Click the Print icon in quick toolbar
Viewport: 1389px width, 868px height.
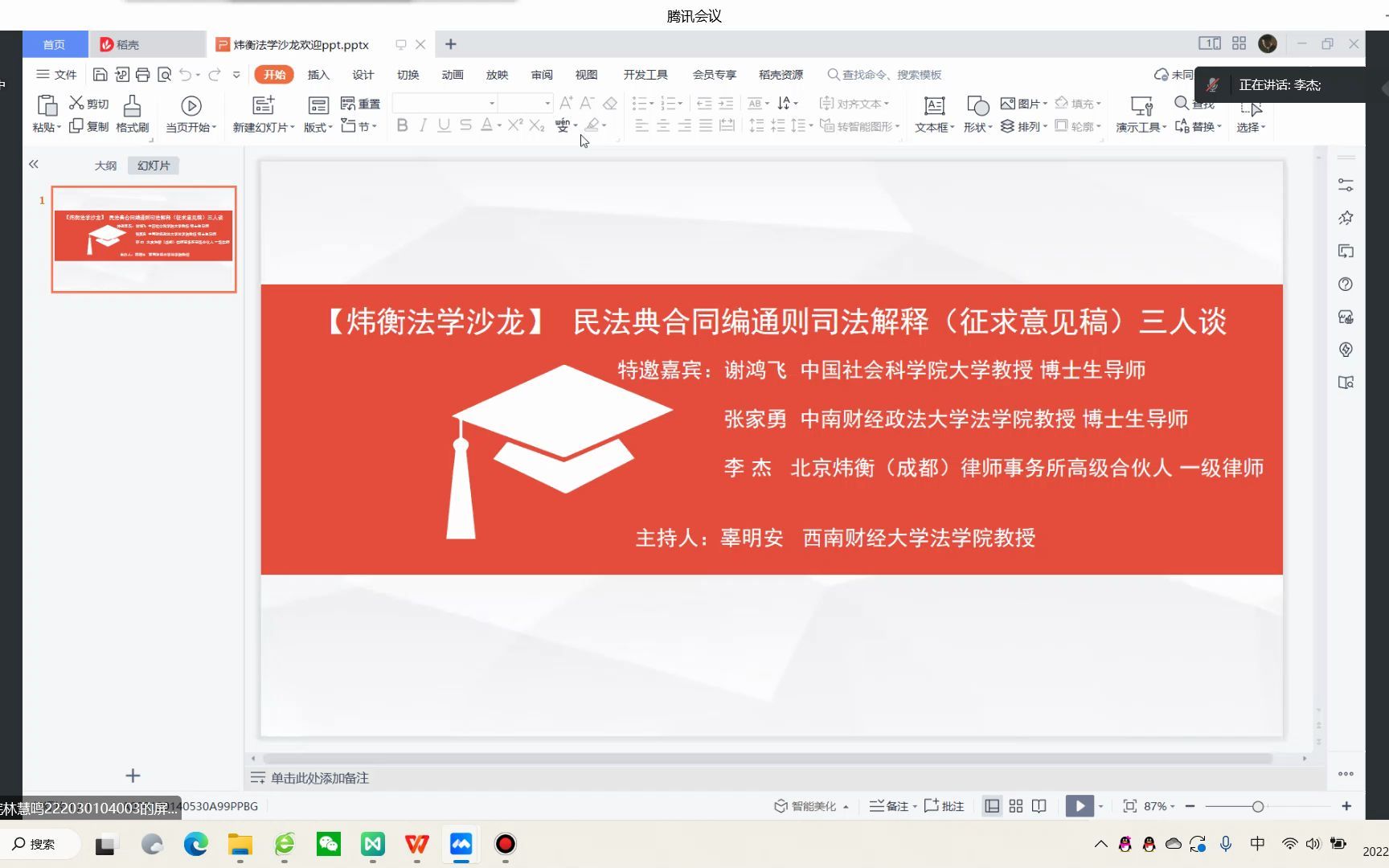coord(143,75)
